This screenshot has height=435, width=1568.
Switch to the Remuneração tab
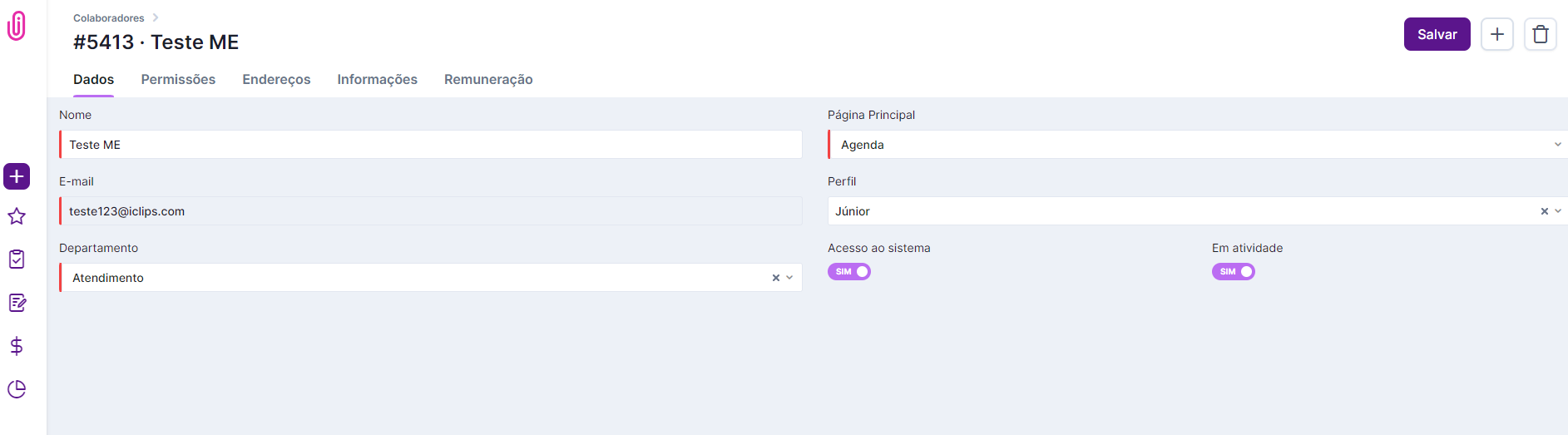[488, 80]
